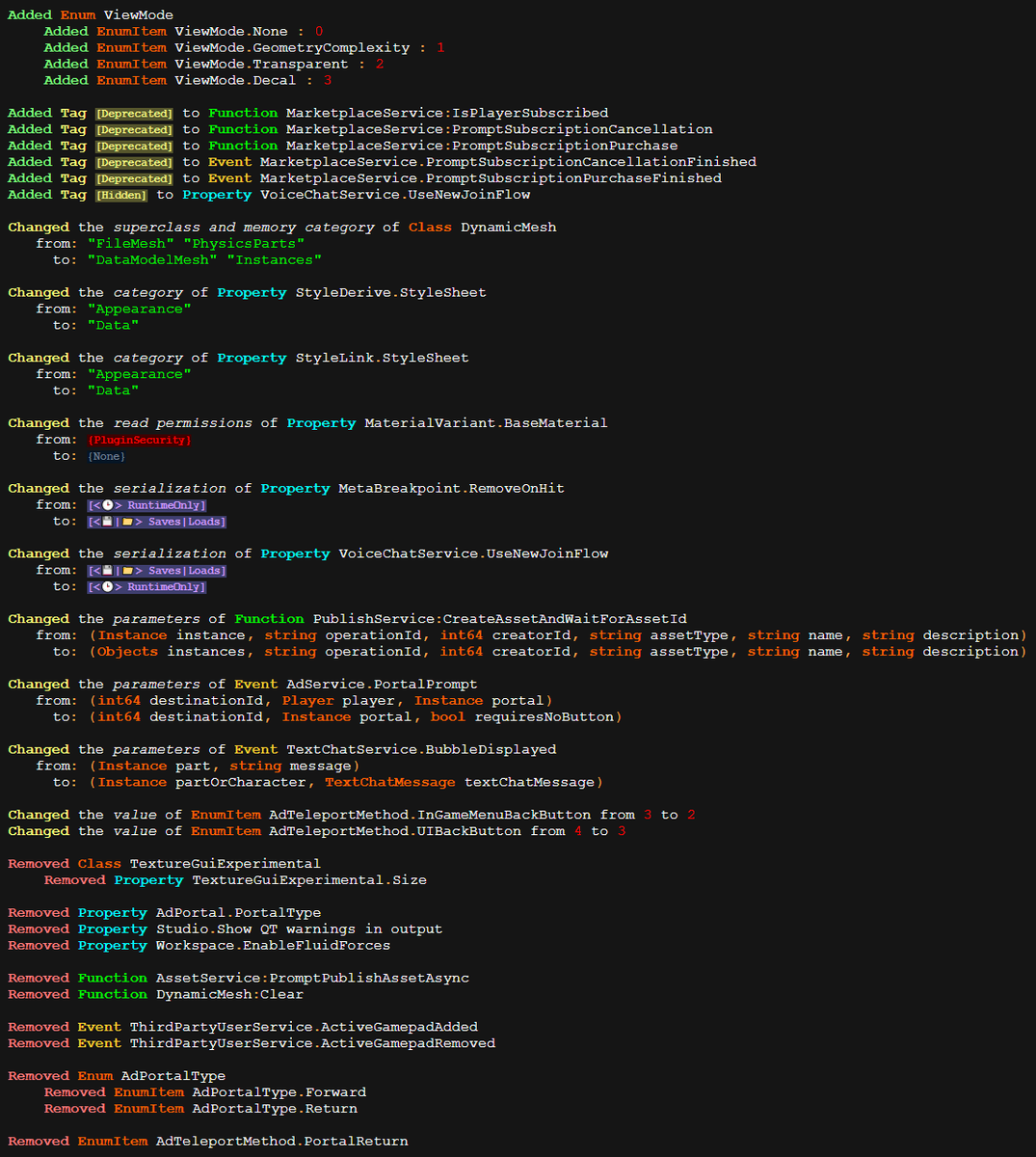Image resolution: width=1036 pixels, height=1157 pixels.
Task: Click the Saves|Loads tag under MetaBreakpoint.RemoveOnHit
Action: [157, 522]
